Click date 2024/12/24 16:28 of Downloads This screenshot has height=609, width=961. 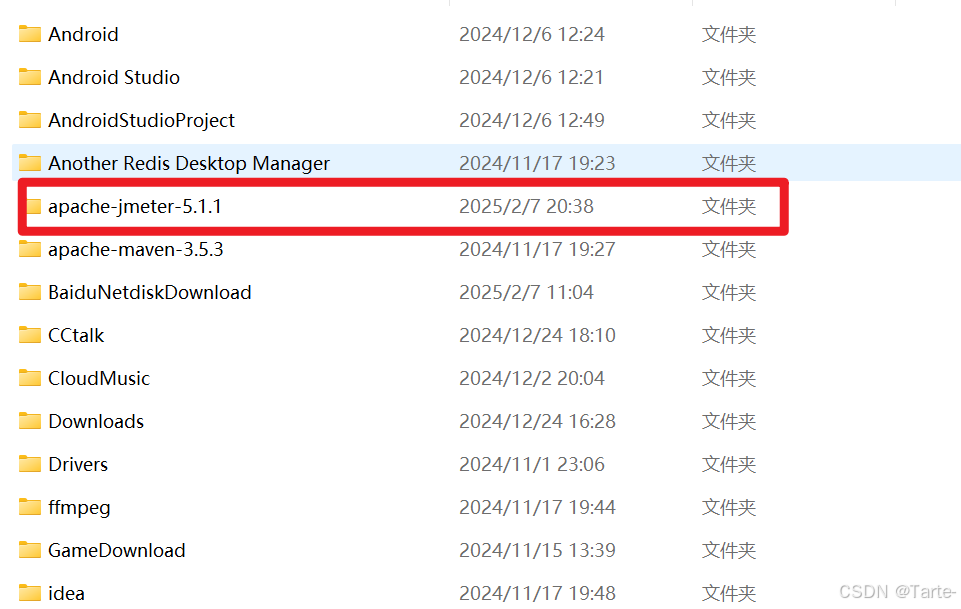(537, 421)
